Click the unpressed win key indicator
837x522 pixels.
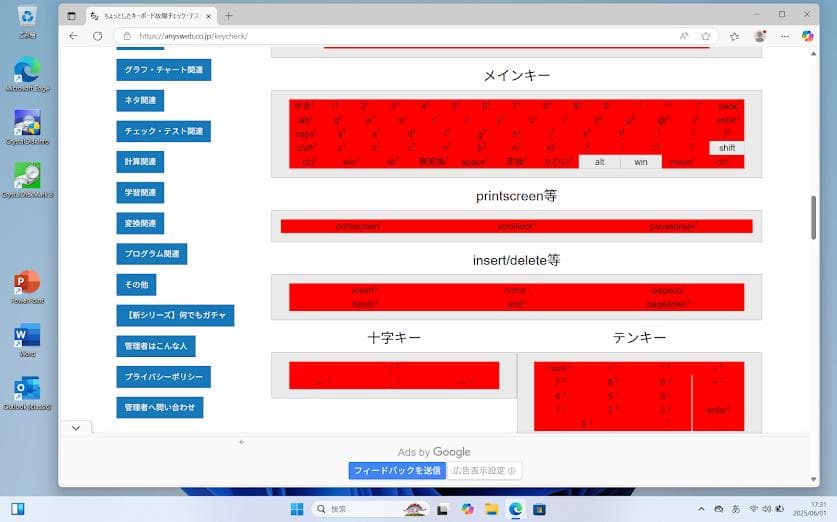pyautogui.click(x=641, y=162)
